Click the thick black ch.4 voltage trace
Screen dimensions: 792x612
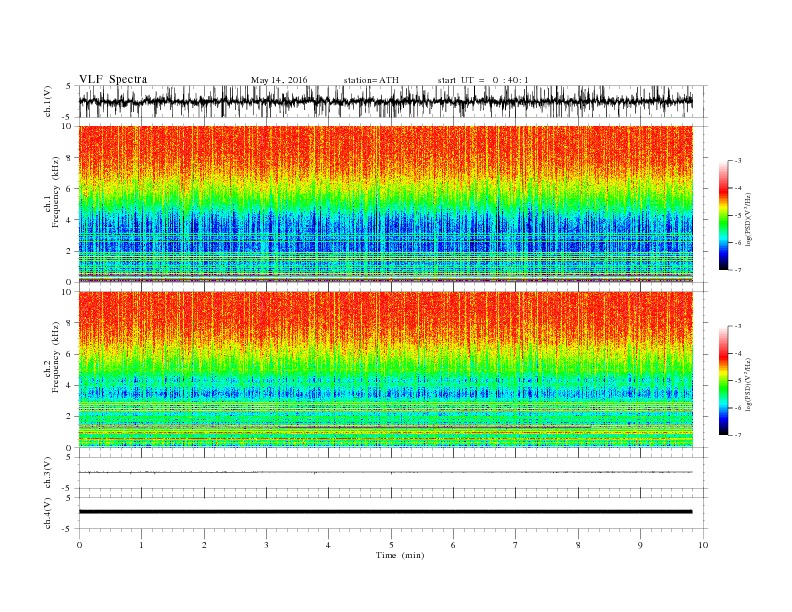386,512
